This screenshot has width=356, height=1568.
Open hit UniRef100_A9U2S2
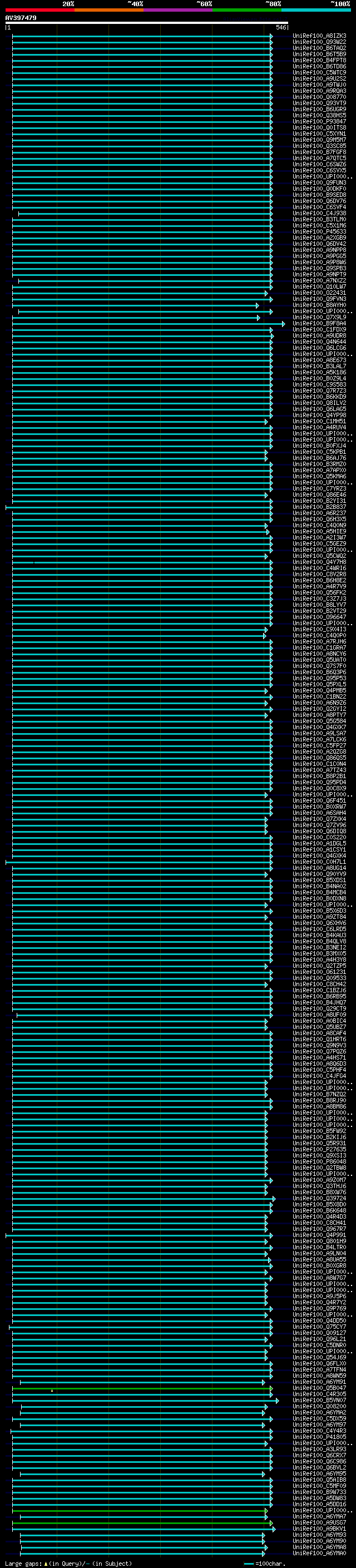click(x=319, y=78)
